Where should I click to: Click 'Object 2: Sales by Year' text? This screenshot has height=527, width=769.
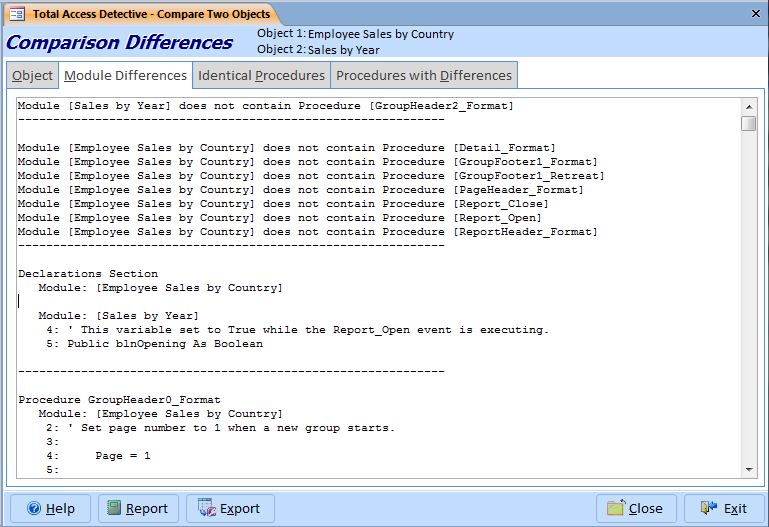click(318, 50)
